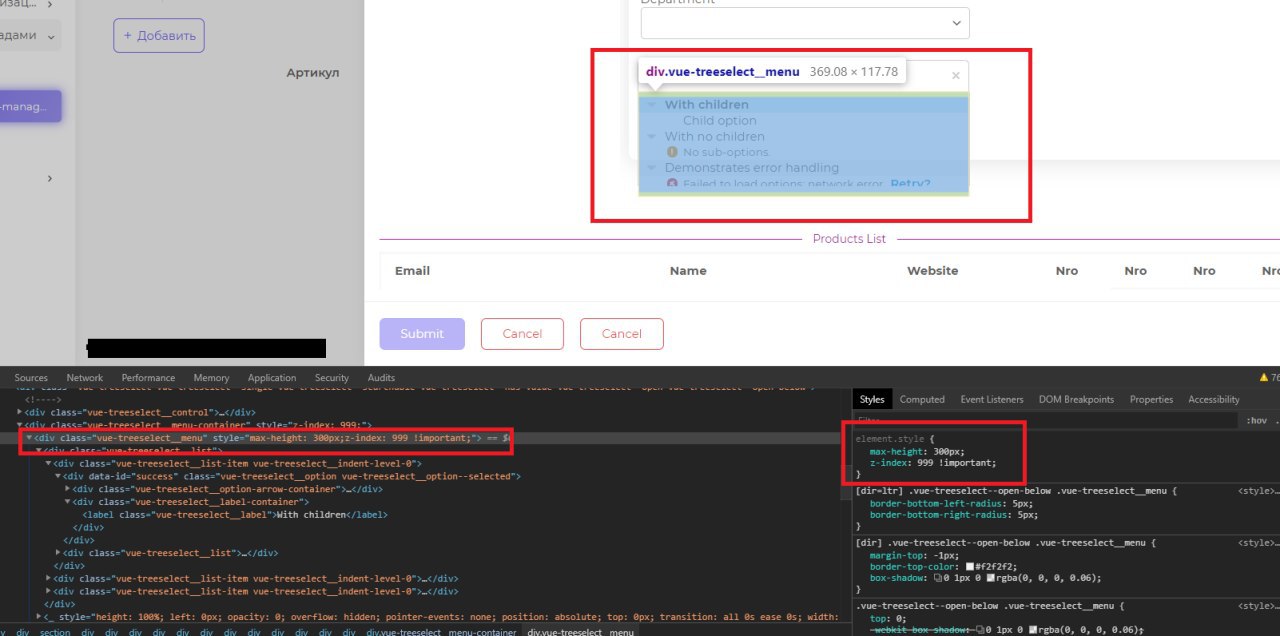Open the Application DevTools tab
This screenshot has width=1280, height=636.
click(272, 378)
